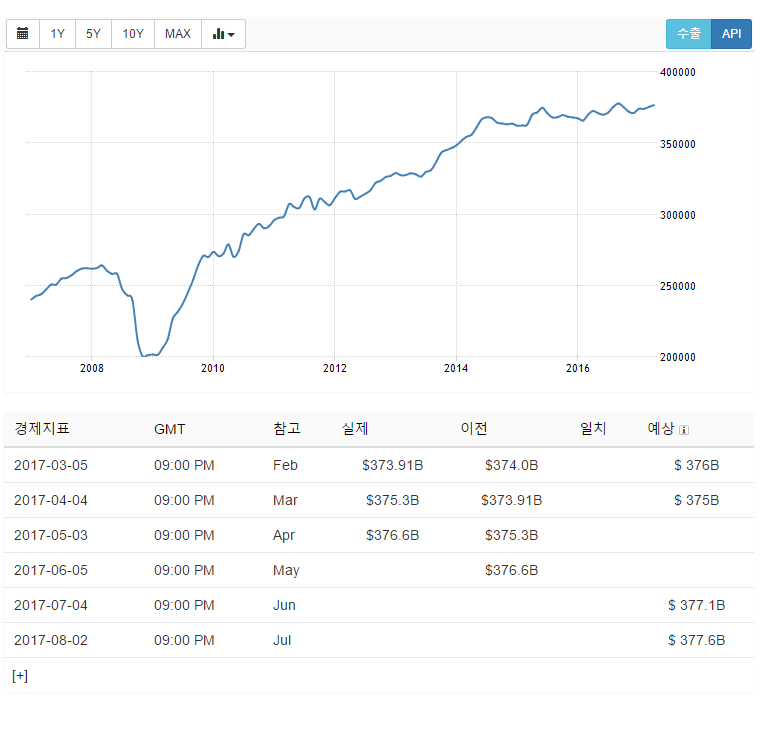768x730 pixels.
Task: Click the info icon beside 예상
Action: [x=684, y=430]
